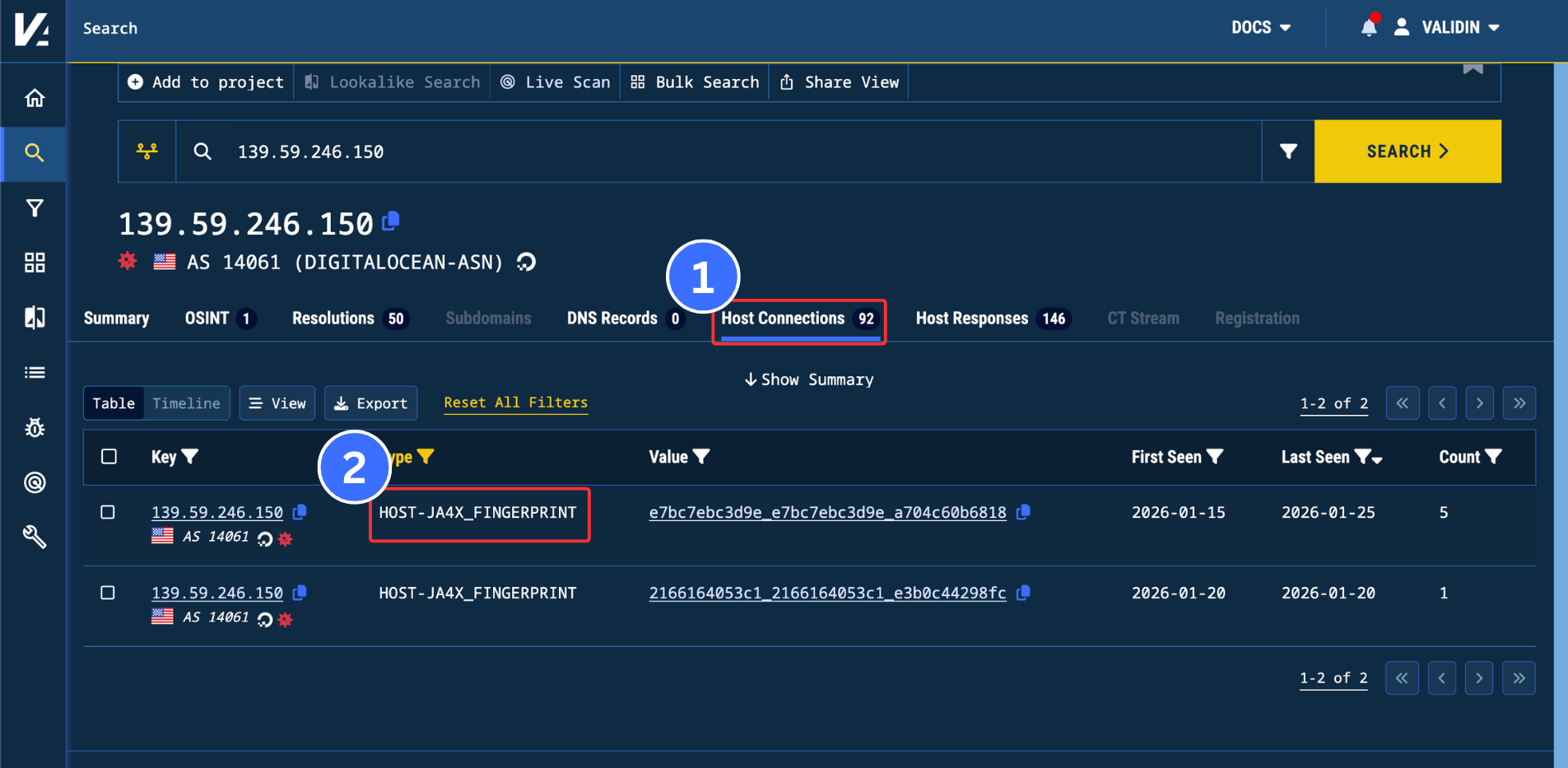This screenshot has width=1568, height=768.
Task: Check the checkbox on the second fingerprint row
Action: pos(108,592)
